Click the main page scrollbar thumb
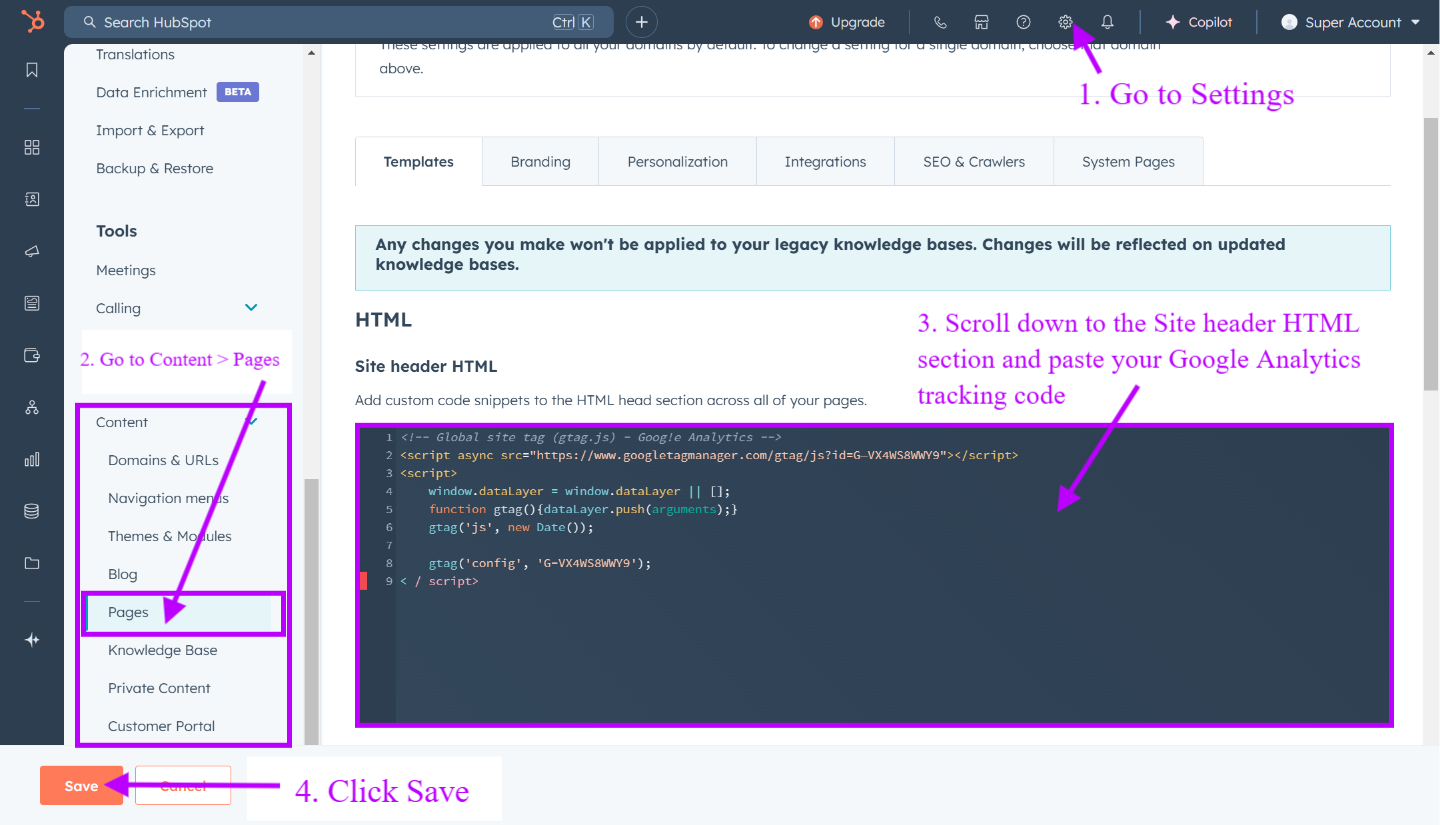 click(x=1432, y=253)
